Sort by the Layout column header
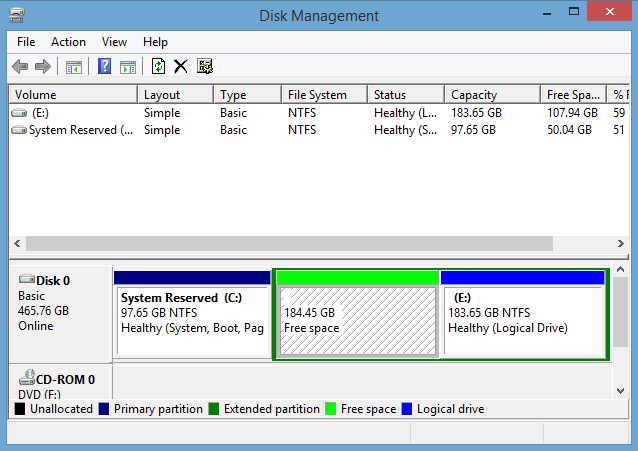 point(176,95)
